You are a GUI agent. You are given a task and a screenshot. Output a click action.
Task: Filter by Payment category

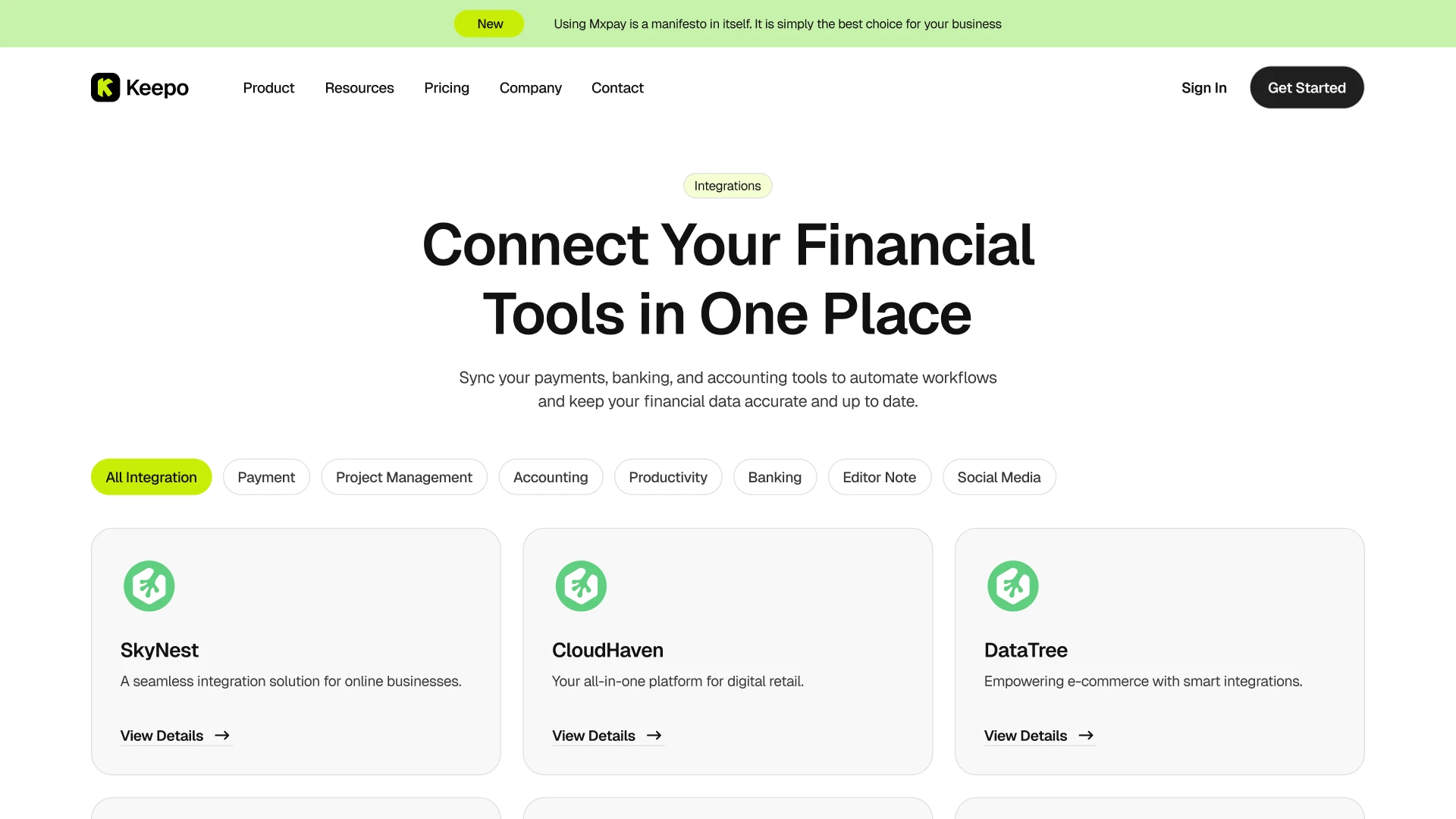coord(266,477)
